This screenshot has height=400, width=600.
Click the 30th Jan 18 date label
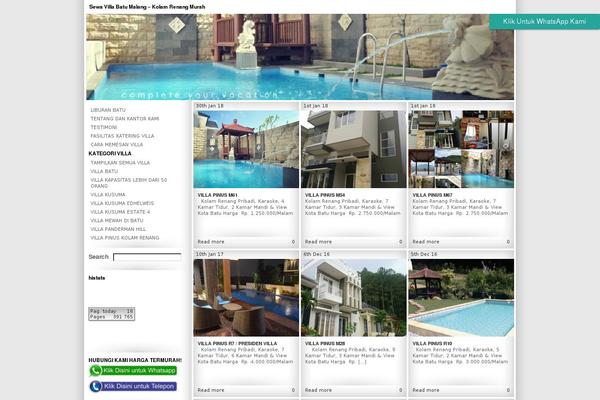(210, 106)
